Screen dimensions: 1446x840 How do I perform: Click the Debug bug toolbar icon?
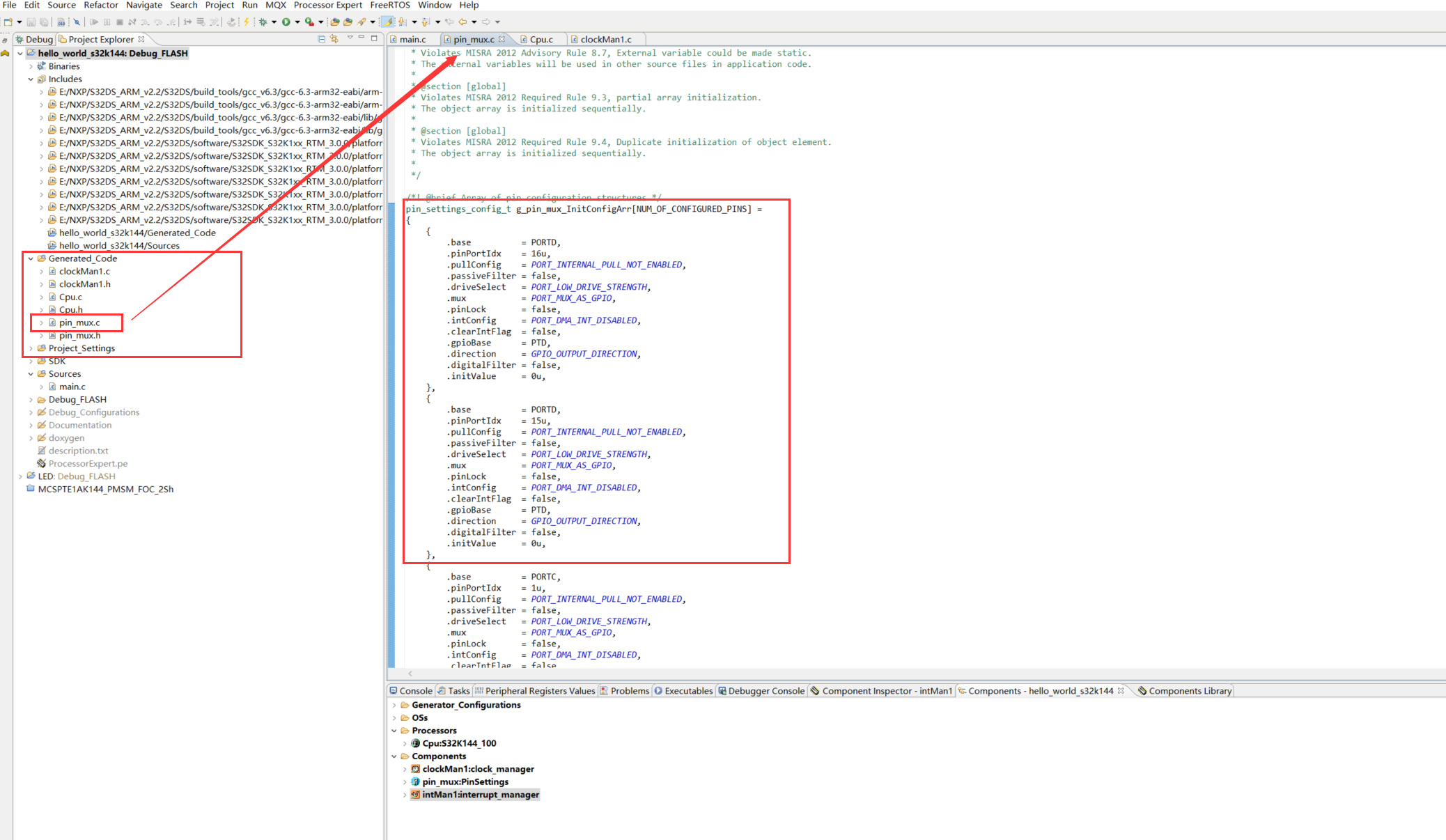[x=263, y=22]
